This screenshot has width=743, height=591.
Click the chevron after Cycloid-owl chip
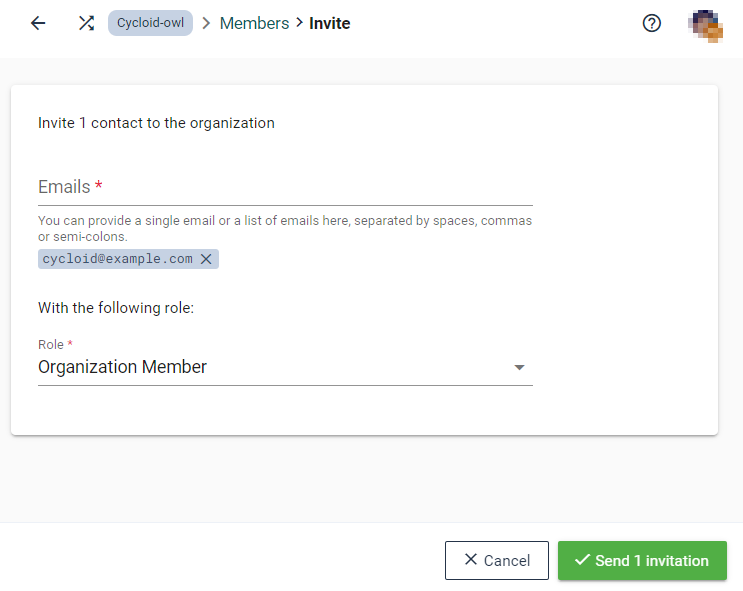(206, 23)
